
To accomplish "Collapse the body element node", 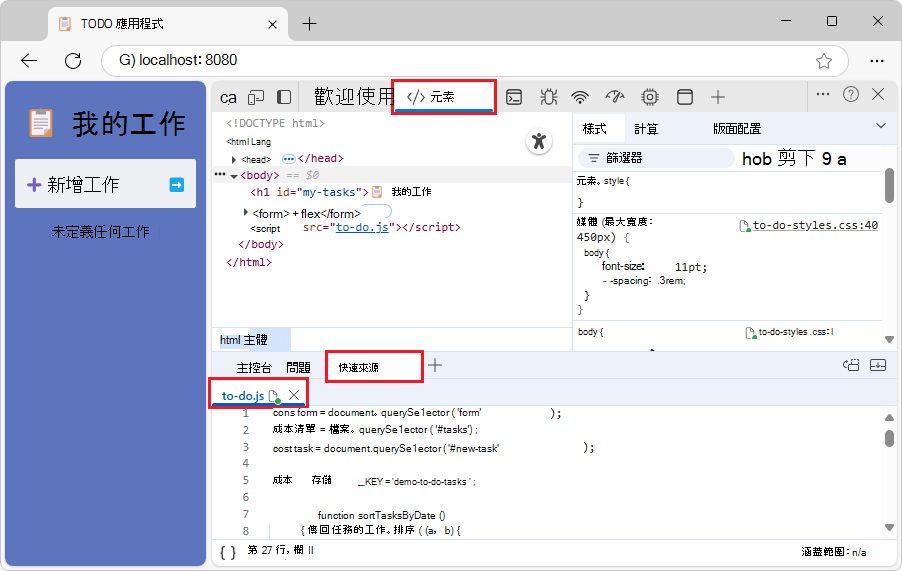I will pos(234,176).
